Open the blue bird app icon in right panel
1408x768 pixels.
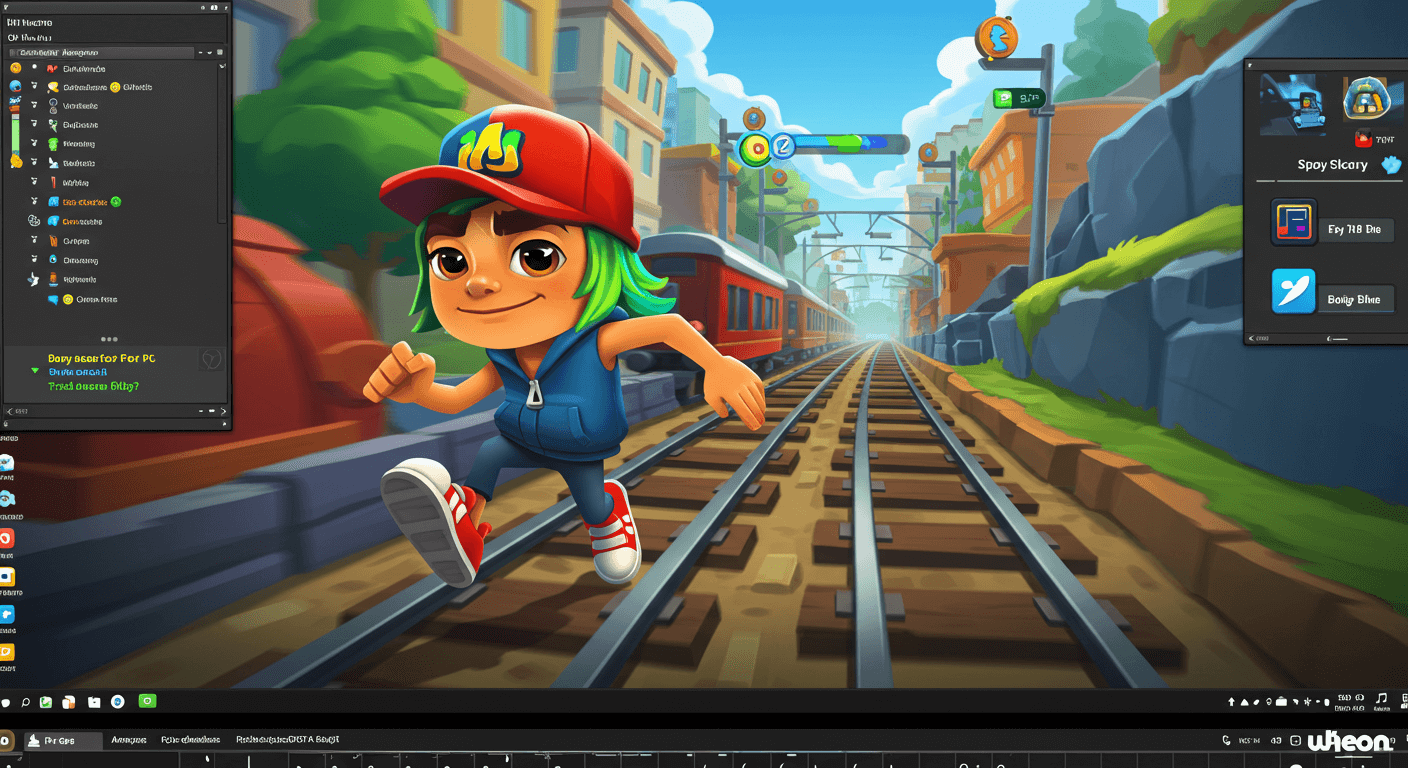tap(1293, 291)
